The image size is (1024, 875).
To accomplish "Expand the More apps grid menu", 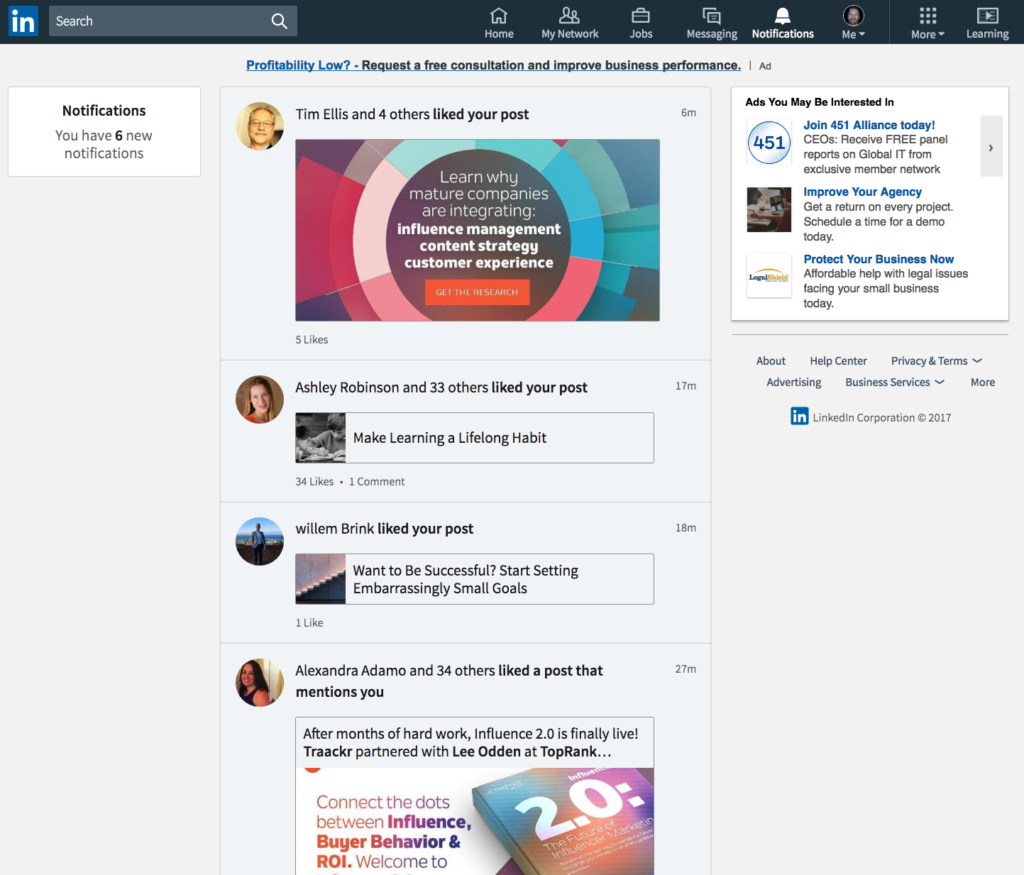I will pos(927,23).
